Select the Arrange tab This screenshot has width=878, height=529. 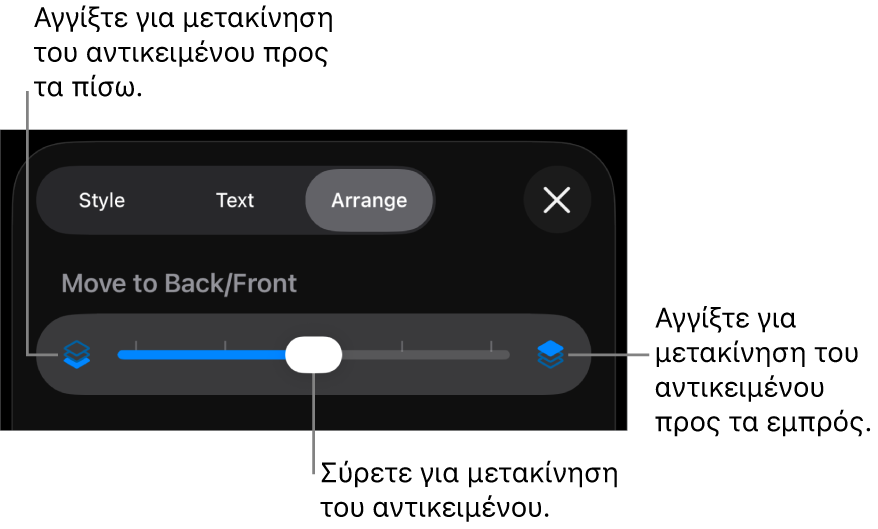(369, 200)
